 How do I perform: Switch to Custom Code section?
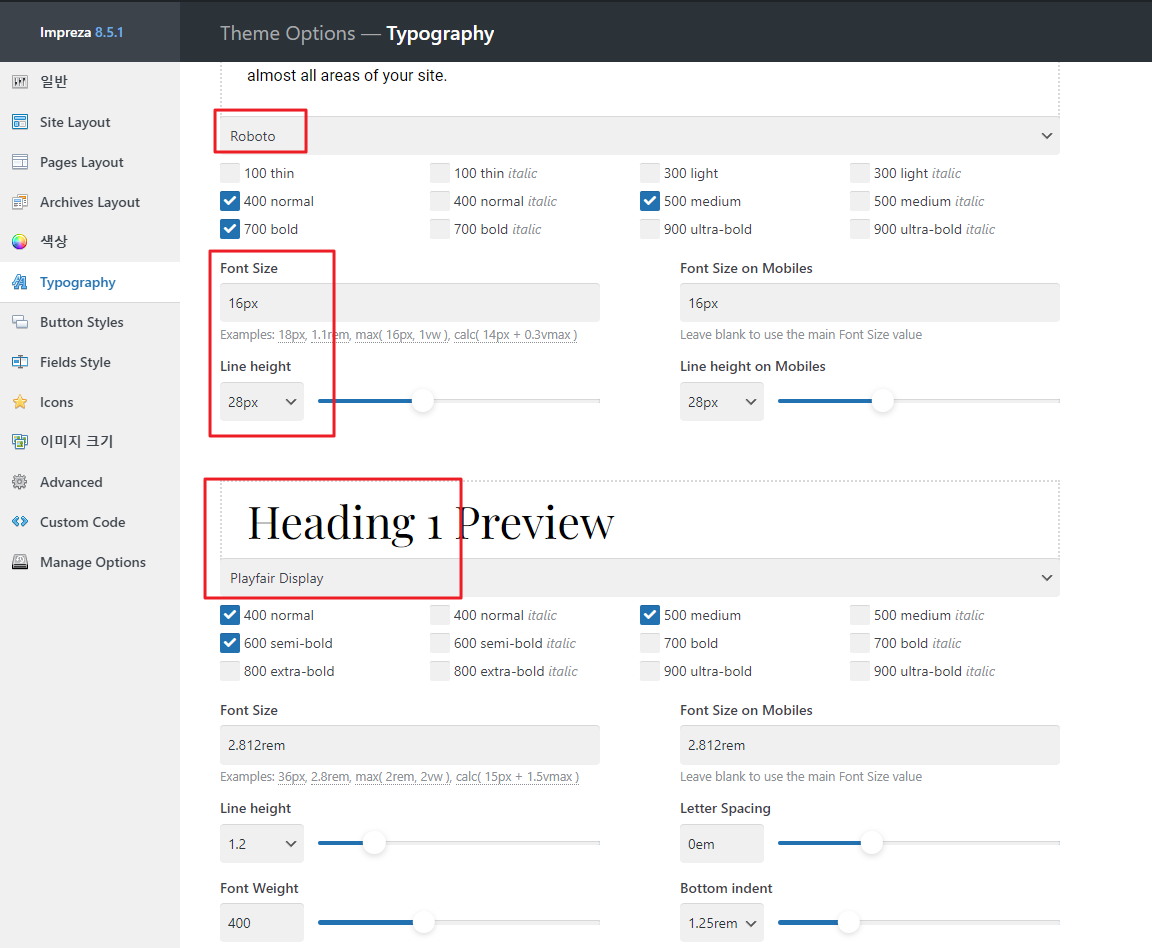90,522
